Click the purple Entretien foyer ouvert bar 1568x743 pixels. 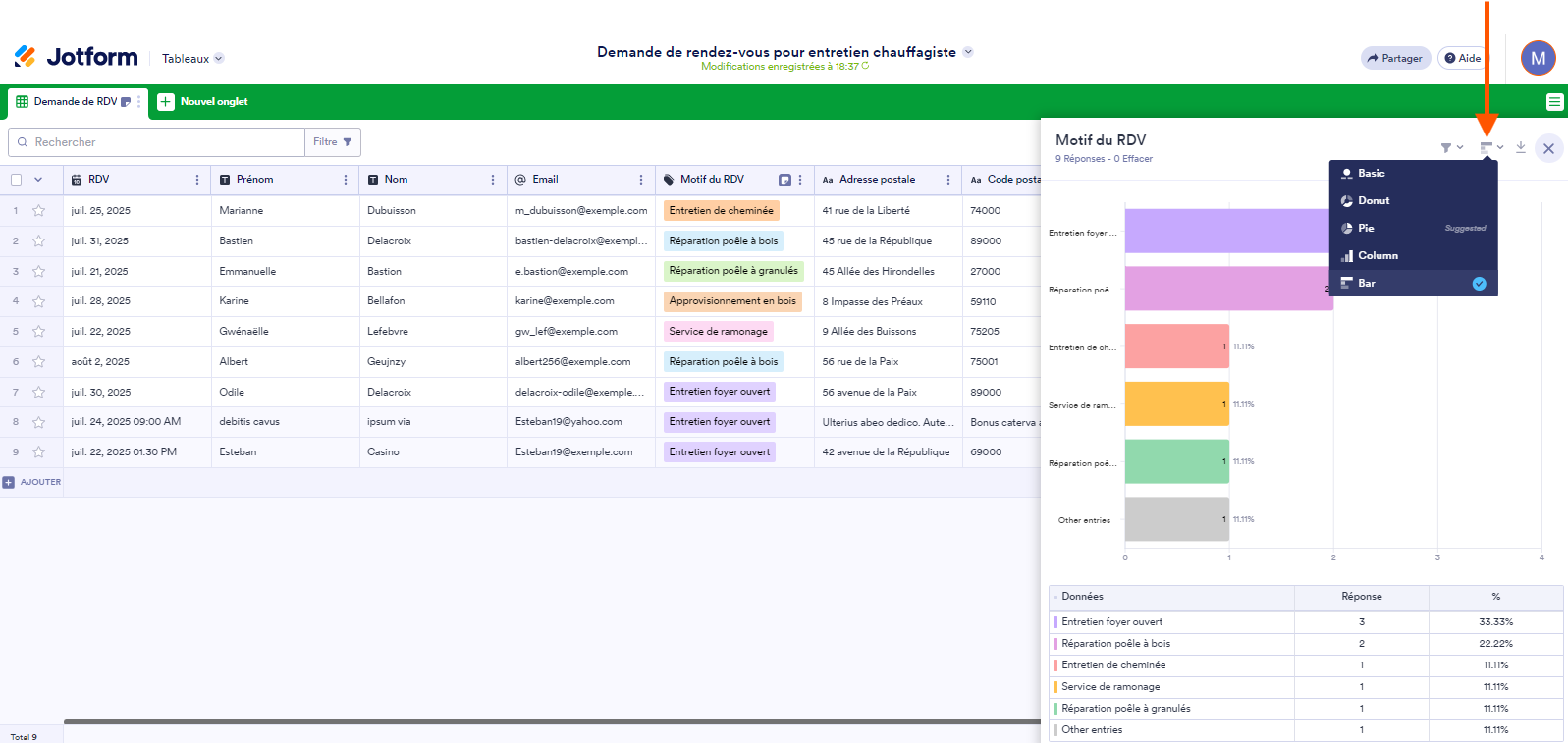point(1226,231)
